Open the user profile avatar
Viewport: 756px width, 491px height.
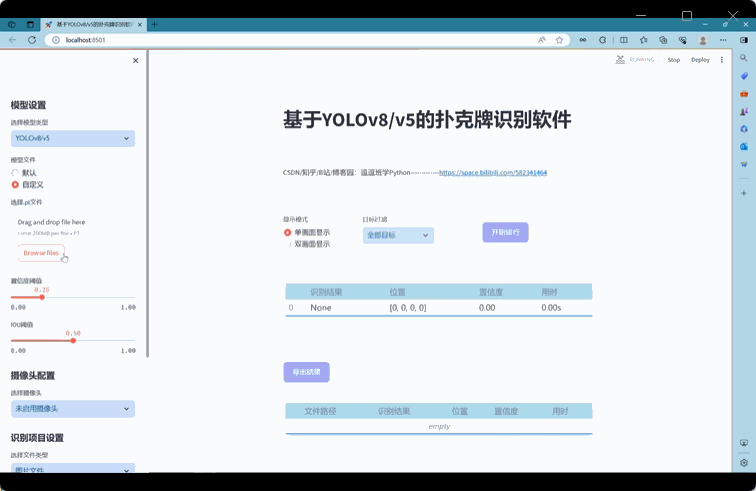click(703, 40)
